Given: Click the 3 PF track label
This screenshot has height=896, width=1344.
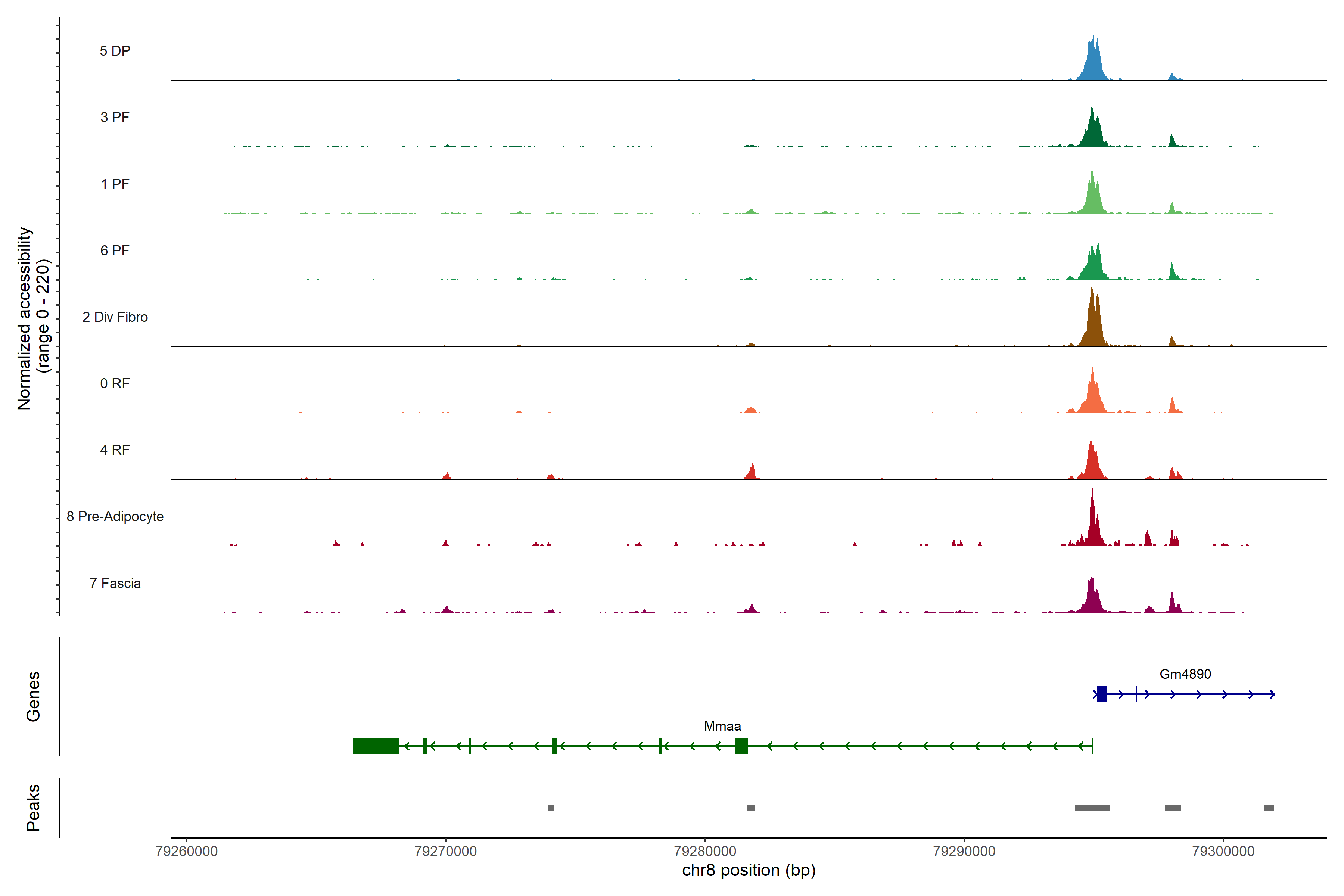Looking at the screenshot, I should [x=115, y=117].
